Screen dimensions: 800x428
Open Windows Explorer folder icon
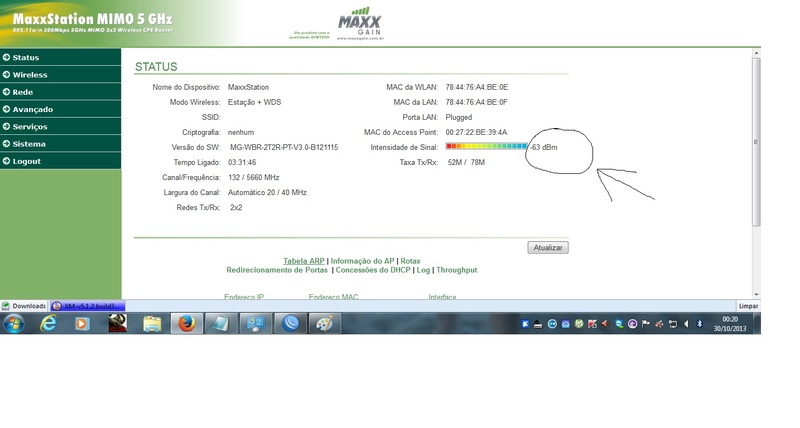tap(152, 323)
